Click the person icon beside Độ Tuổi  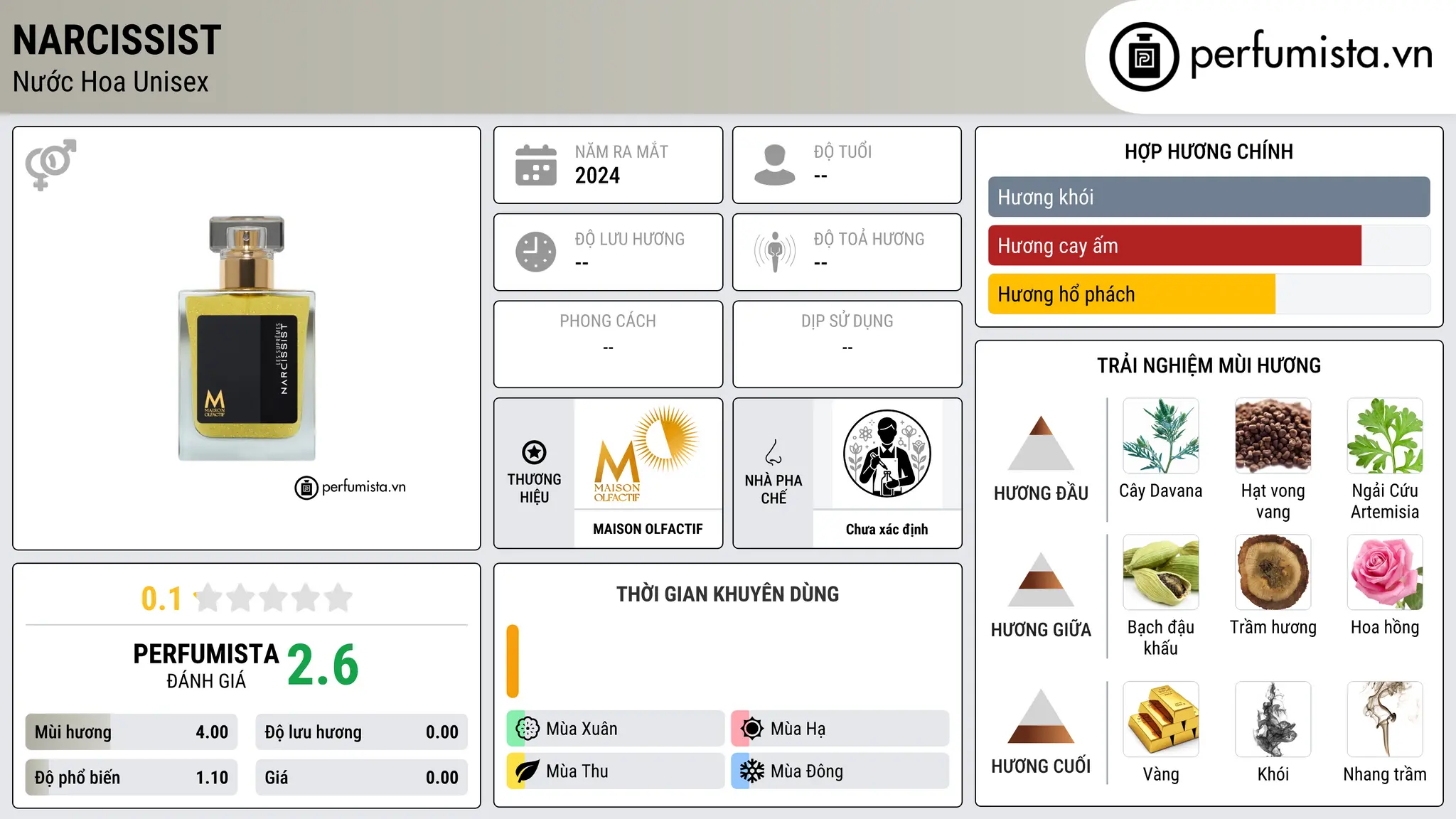click(775, 165)
